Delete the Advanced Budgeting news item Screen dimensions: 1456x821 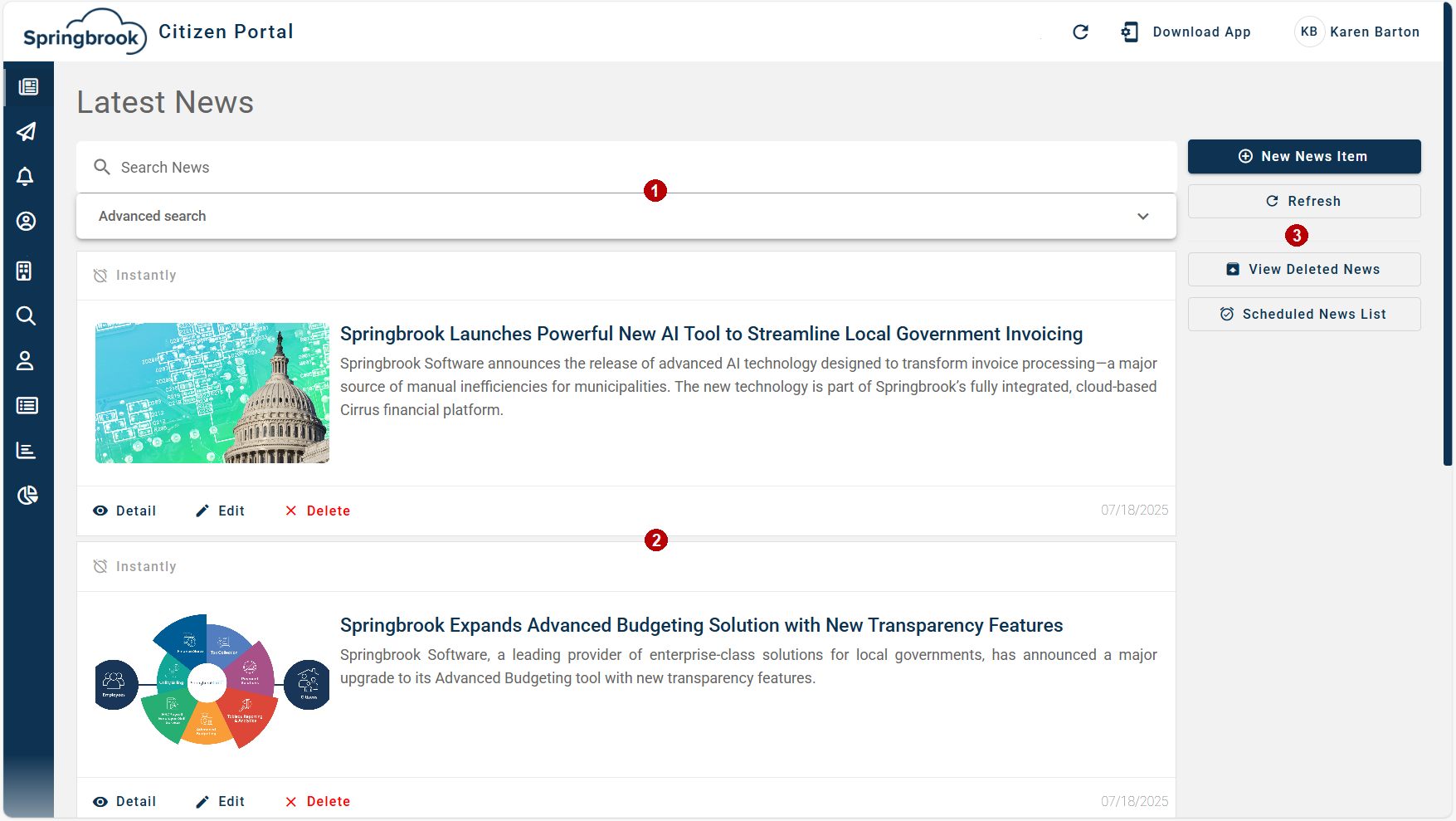click(x=317, y=801)
